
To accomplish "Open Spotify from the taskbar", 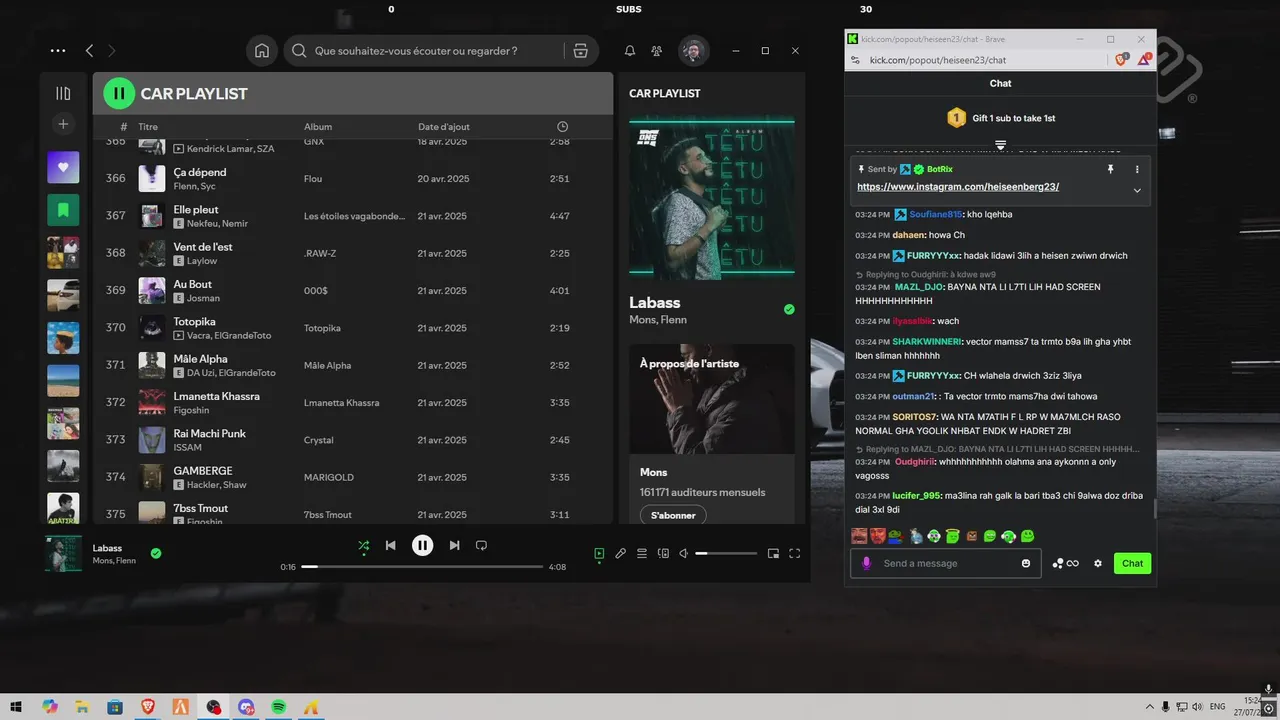I will click(x=279, y=707).
